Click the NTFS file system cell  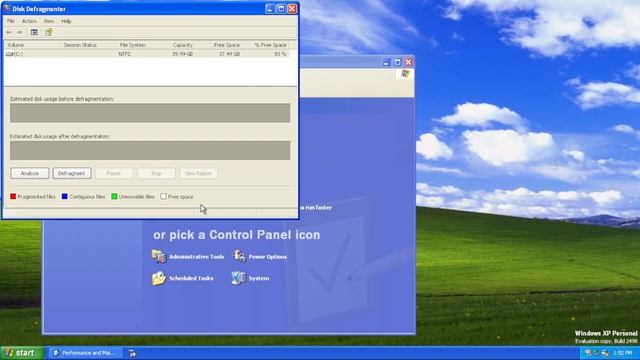[x=124, y=54]
